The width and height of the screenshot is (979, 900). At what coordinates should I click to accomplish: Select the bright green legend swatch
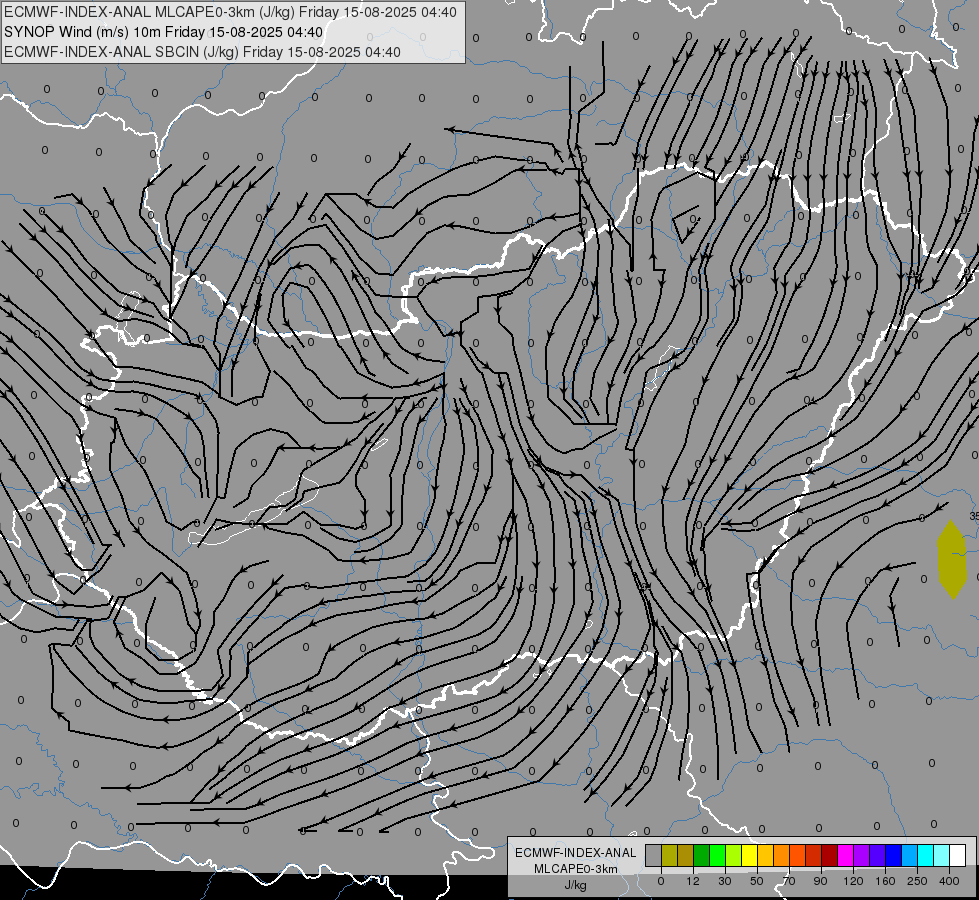click(x=717, y=855)
